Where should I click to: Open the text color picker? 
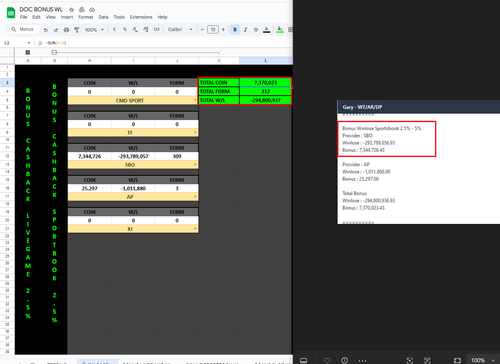pyautogui.click(x=266, y=30)
